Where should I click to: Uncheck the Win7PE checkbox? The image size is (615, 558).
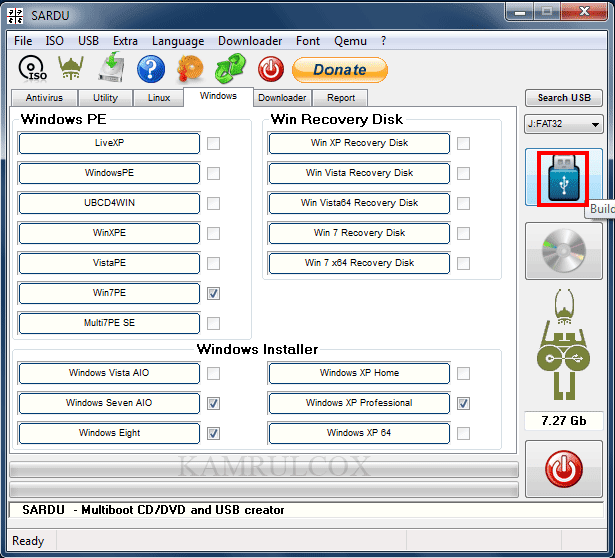click(x=213, y=293)
